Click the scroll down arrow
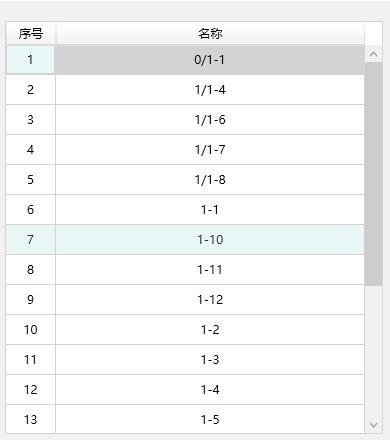This screenshot has height=440, width=390. (373, 425)
